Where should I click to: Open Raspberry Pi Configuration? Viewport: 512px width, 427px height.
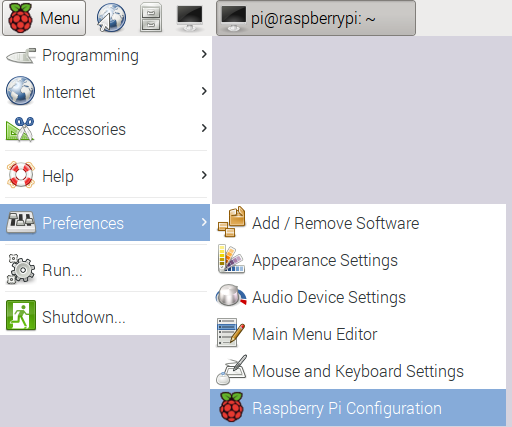pyautogui.click(x=358, y=408)
